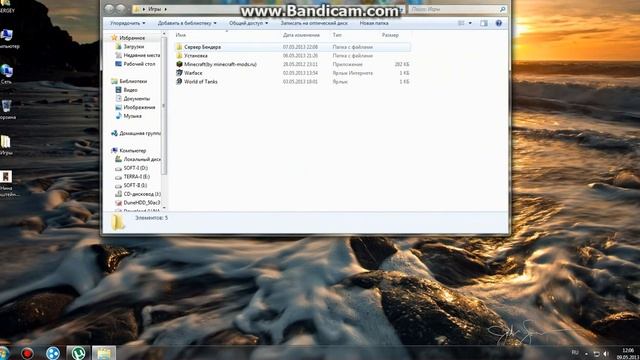Select the Minecraft application icon
The image size is (640, 360).
click(179, 64)
